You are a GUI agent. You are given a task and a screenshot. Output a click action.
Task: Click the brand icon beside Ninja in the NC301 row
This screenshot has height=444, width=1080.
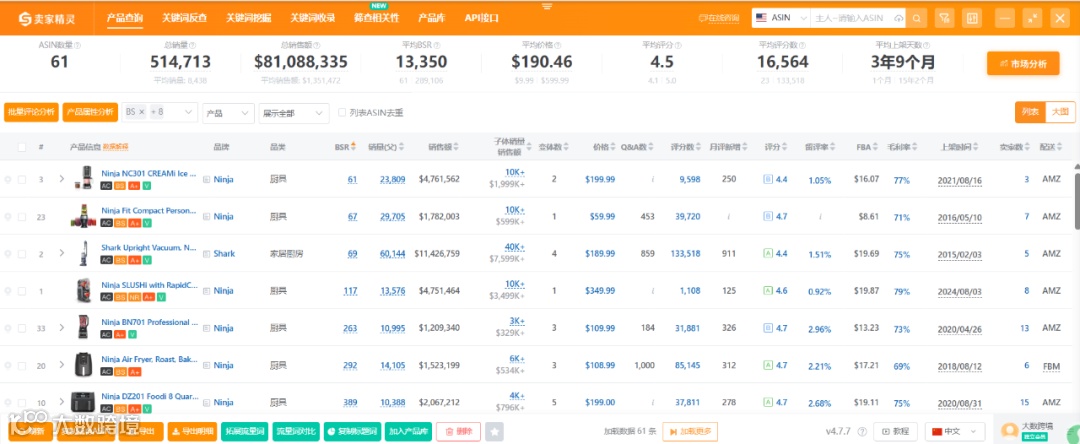(x=207, y=179)
